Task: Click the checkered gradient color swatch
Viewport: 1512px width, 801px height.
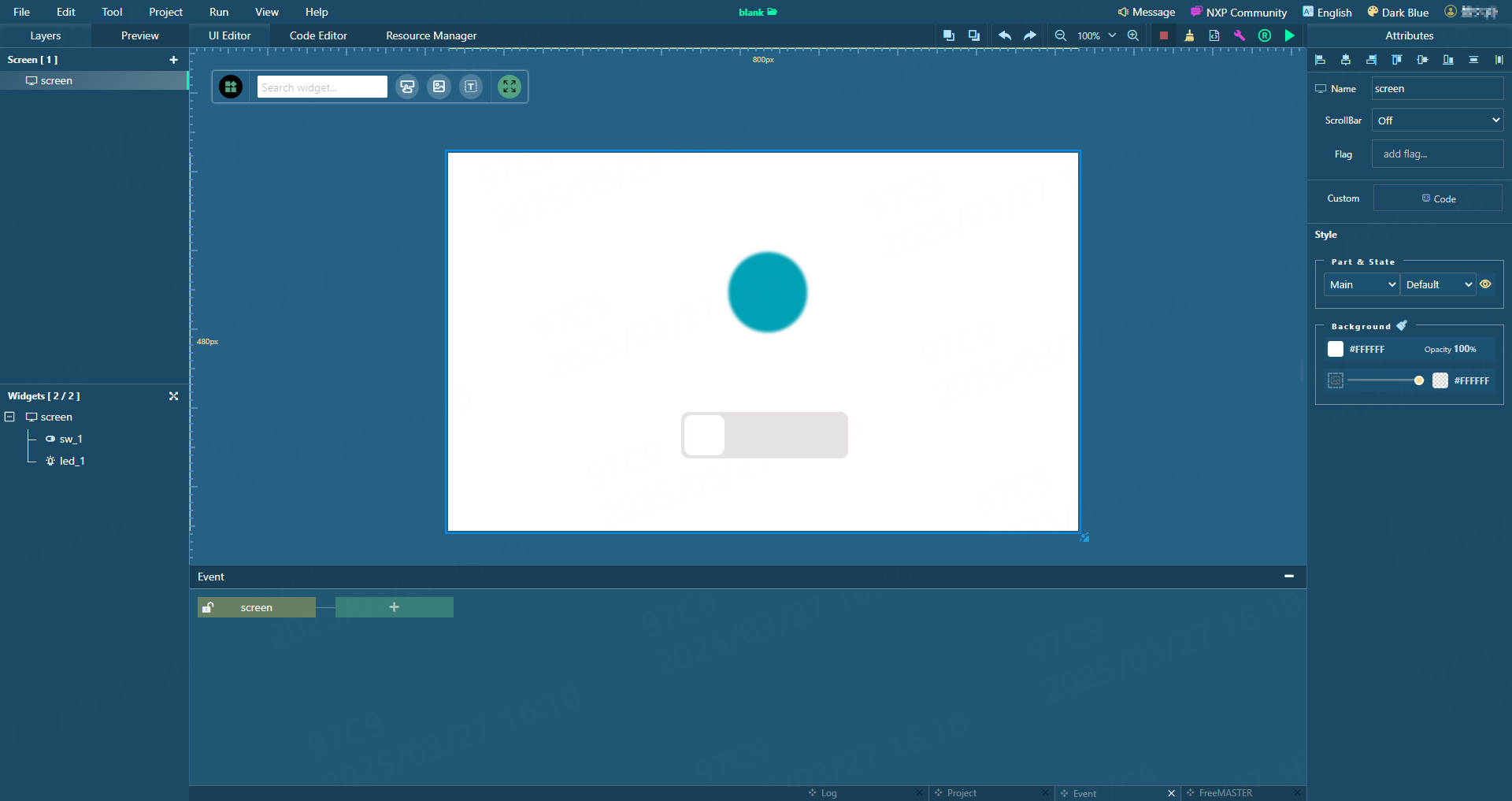Action: 1440,380
